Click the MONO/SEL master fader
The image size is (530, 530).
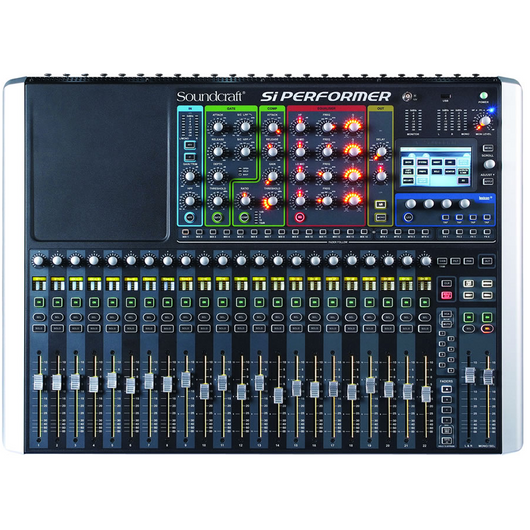(x=488, y=377)
